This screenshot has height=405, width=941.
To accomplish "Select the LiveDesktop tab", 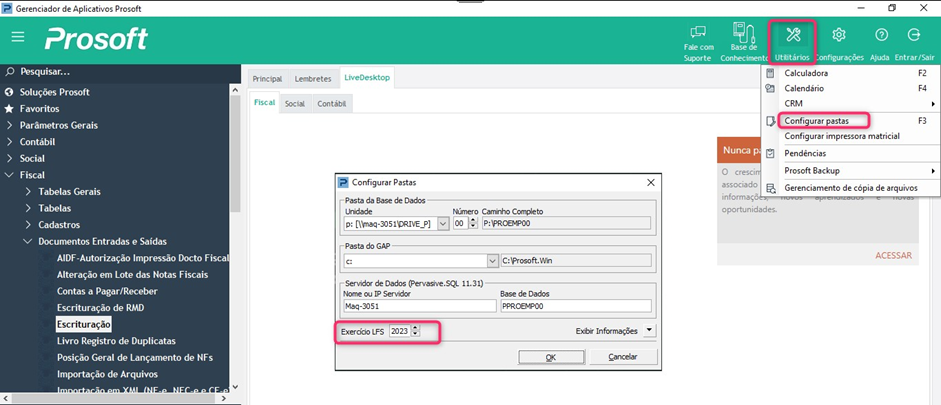I will [x=367, y=78].
